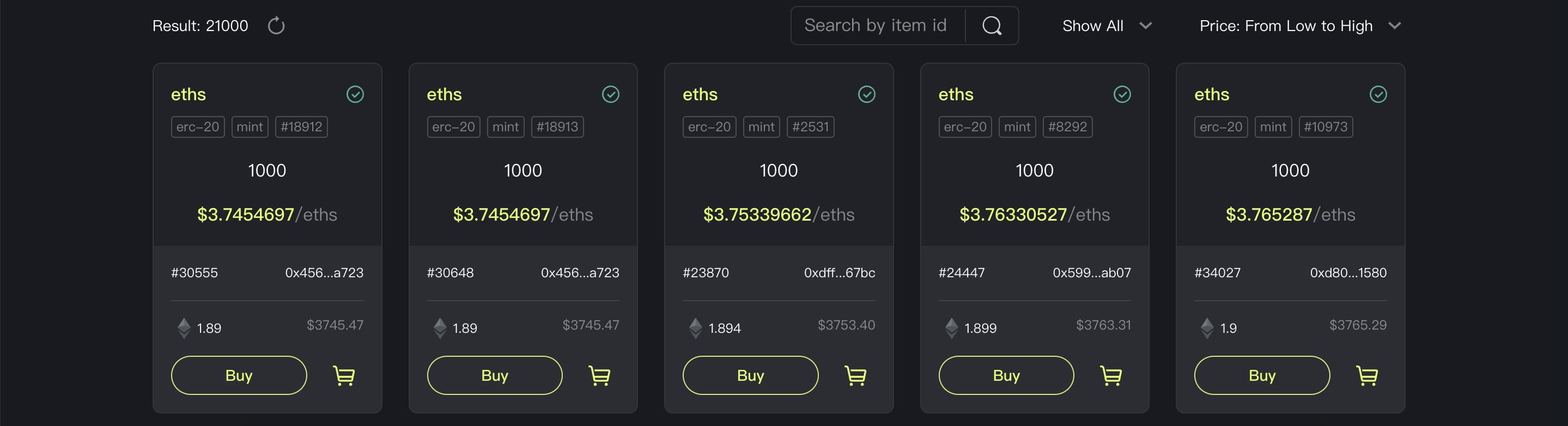Image resolution: width=1568 pixels, height=426 pixels.
Task: Click verified checkmark on #18912 card
Action: coord(355,94)
